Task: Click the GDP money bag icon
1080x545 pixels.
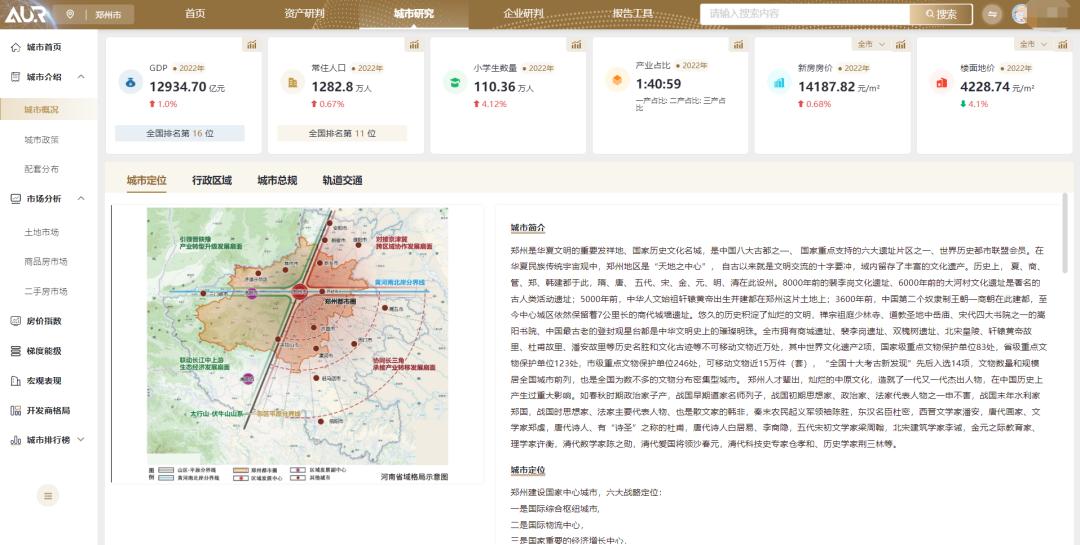Action: coord(131,82)
